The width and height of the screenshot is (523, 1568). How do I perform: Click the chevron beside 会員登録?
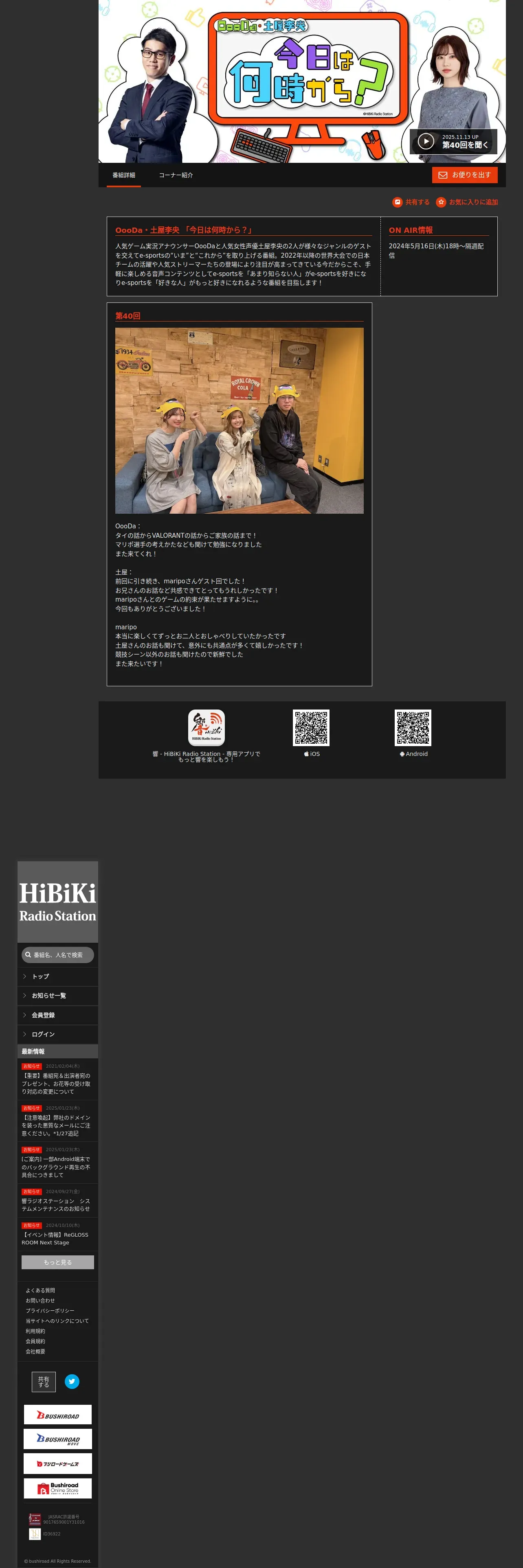(x=24, y=1015)
